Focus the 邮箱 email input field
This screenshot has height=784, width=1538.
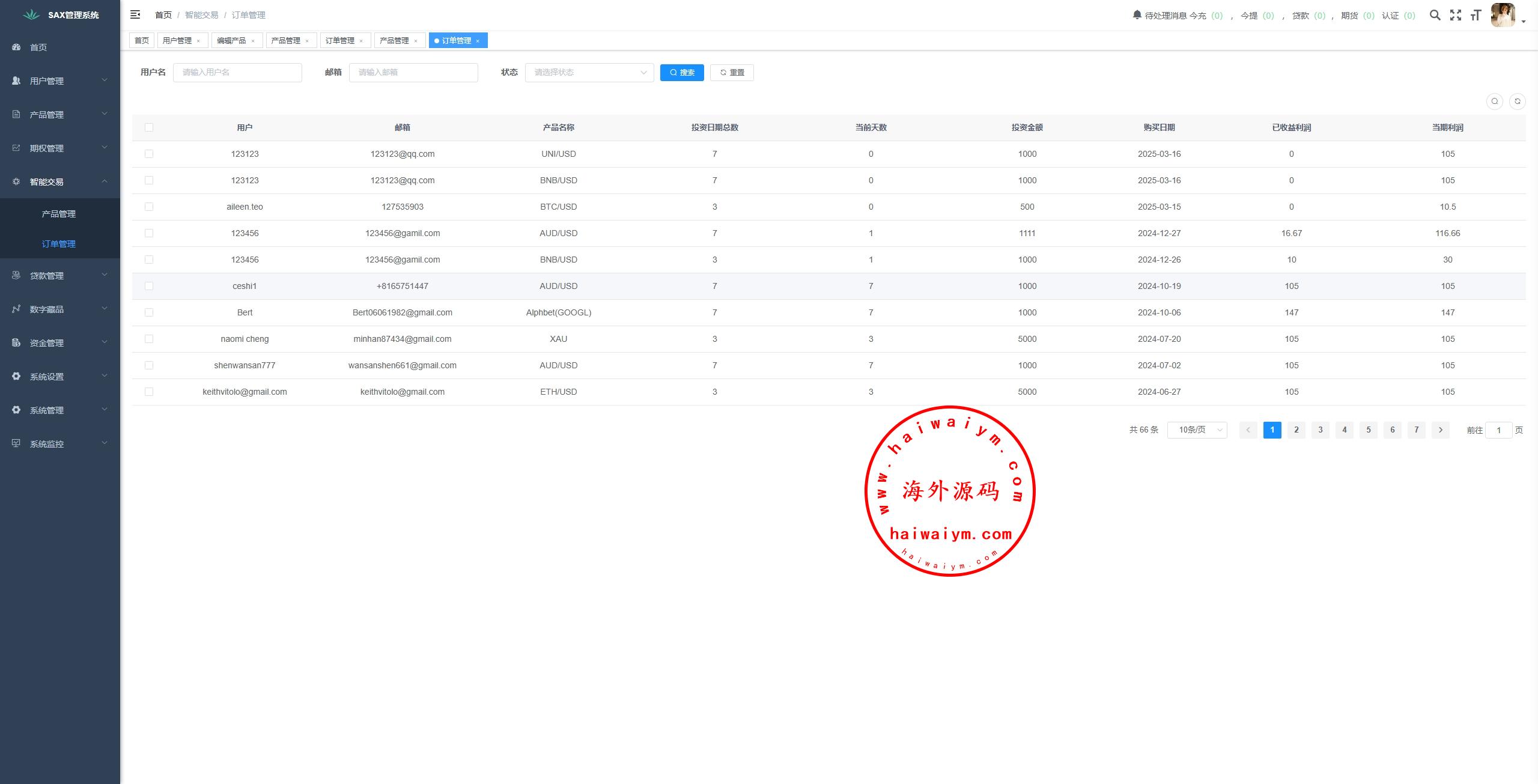pos(413,73)
